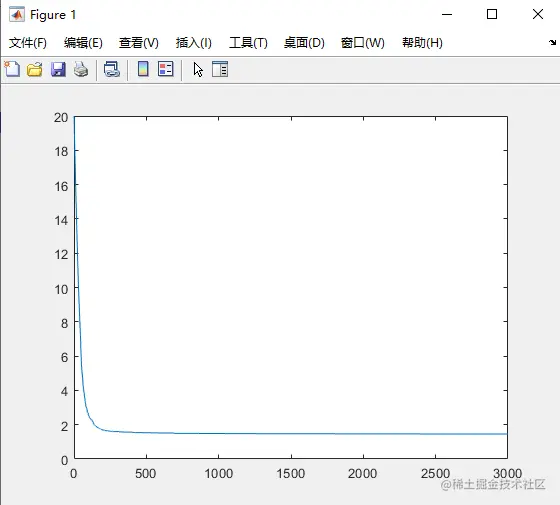Open the 窗口(W) menu
Viewport: 560px width, 505px height.
point(362,43)
